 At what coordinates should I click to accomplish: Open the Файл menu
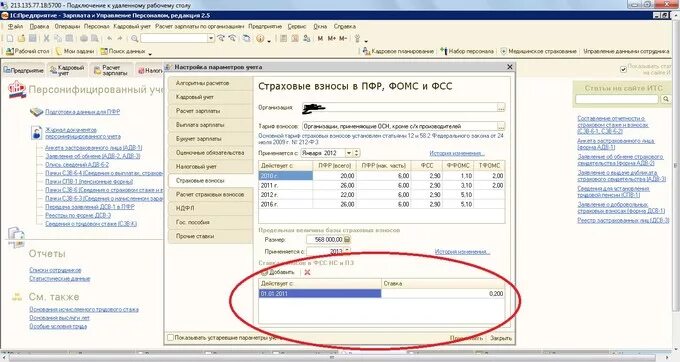[15, 26]
